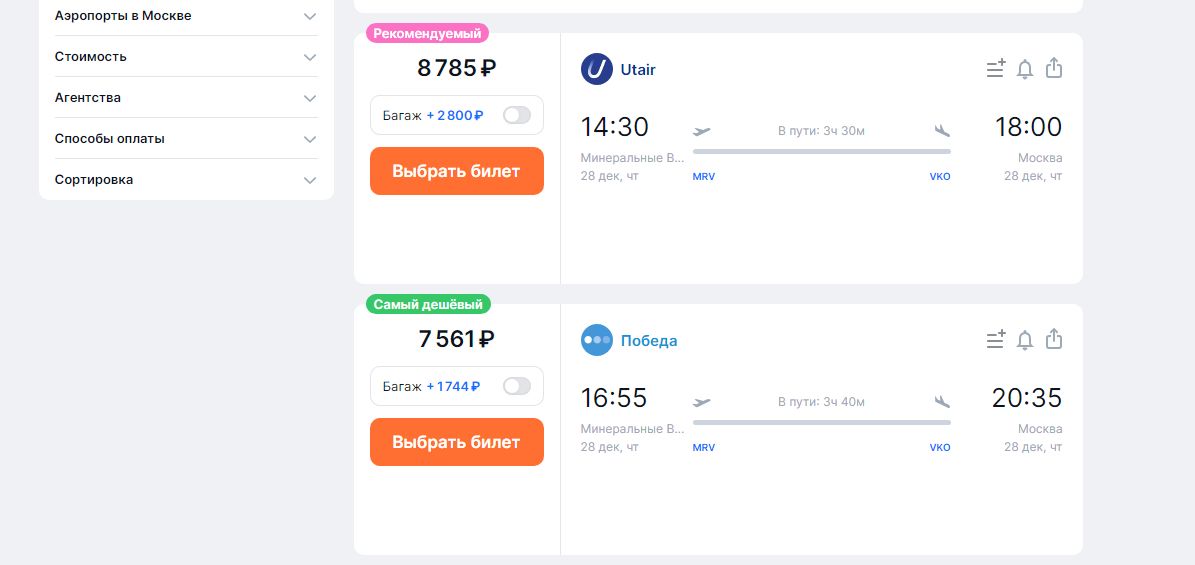
Task: Click the Победа airline logo icon
Action: click(597, 341)
